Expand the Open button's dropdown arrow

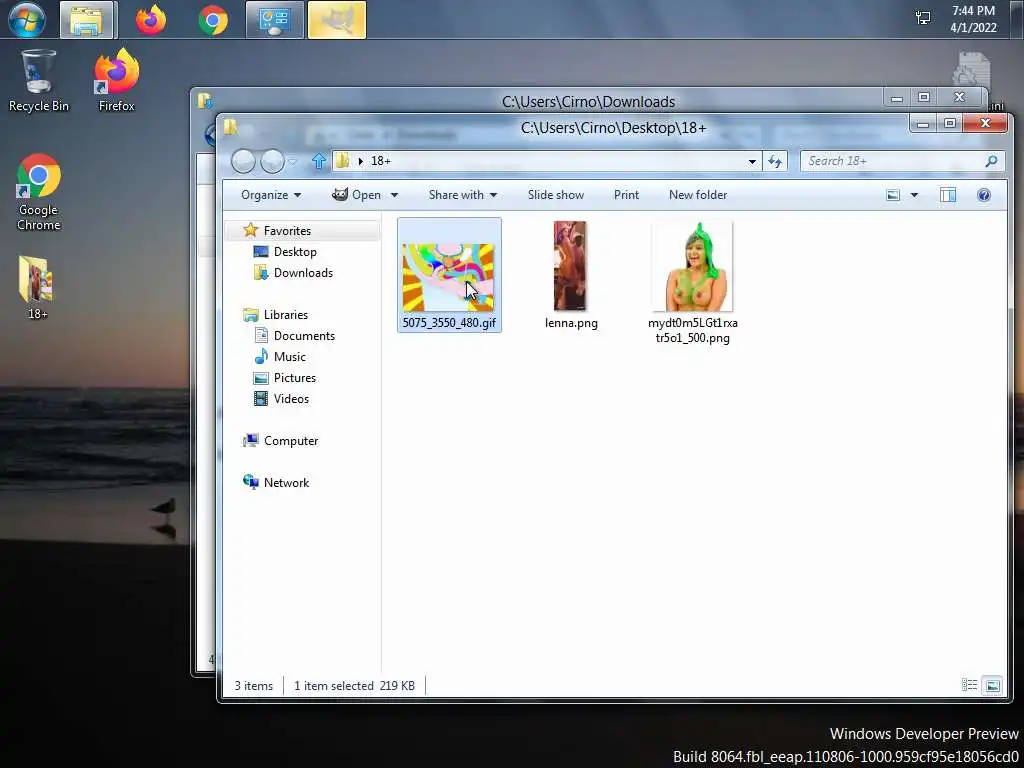[394, 195]
